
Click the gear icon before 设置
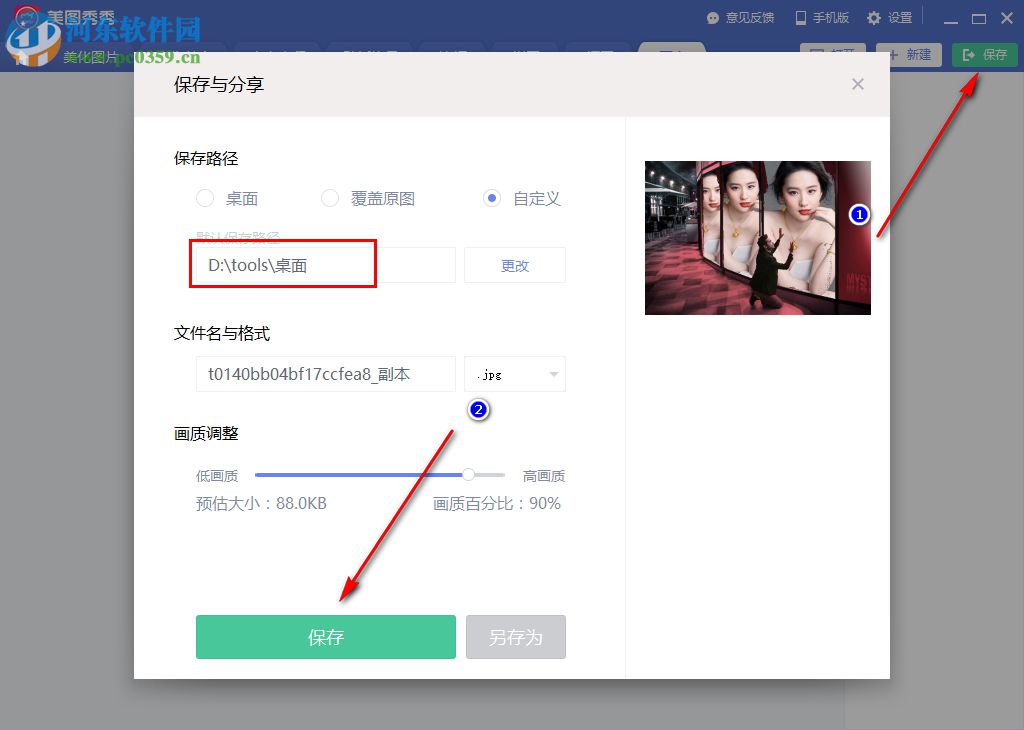pos(875,17)
